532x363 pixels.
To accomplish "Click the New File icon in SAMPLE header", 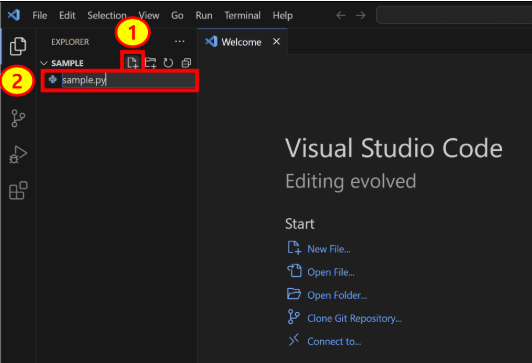I will 133,63.
